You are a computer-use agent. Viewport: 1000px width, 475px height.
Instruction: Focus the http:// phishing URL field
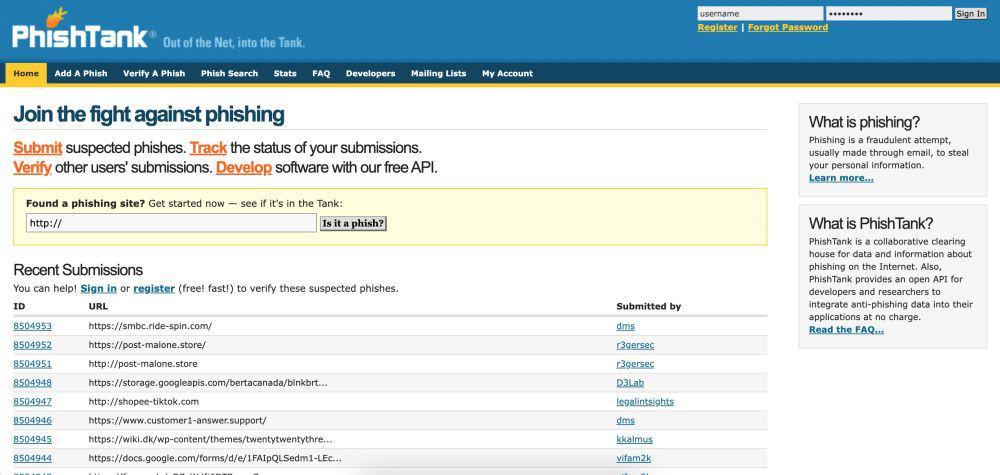coord(172,223)
